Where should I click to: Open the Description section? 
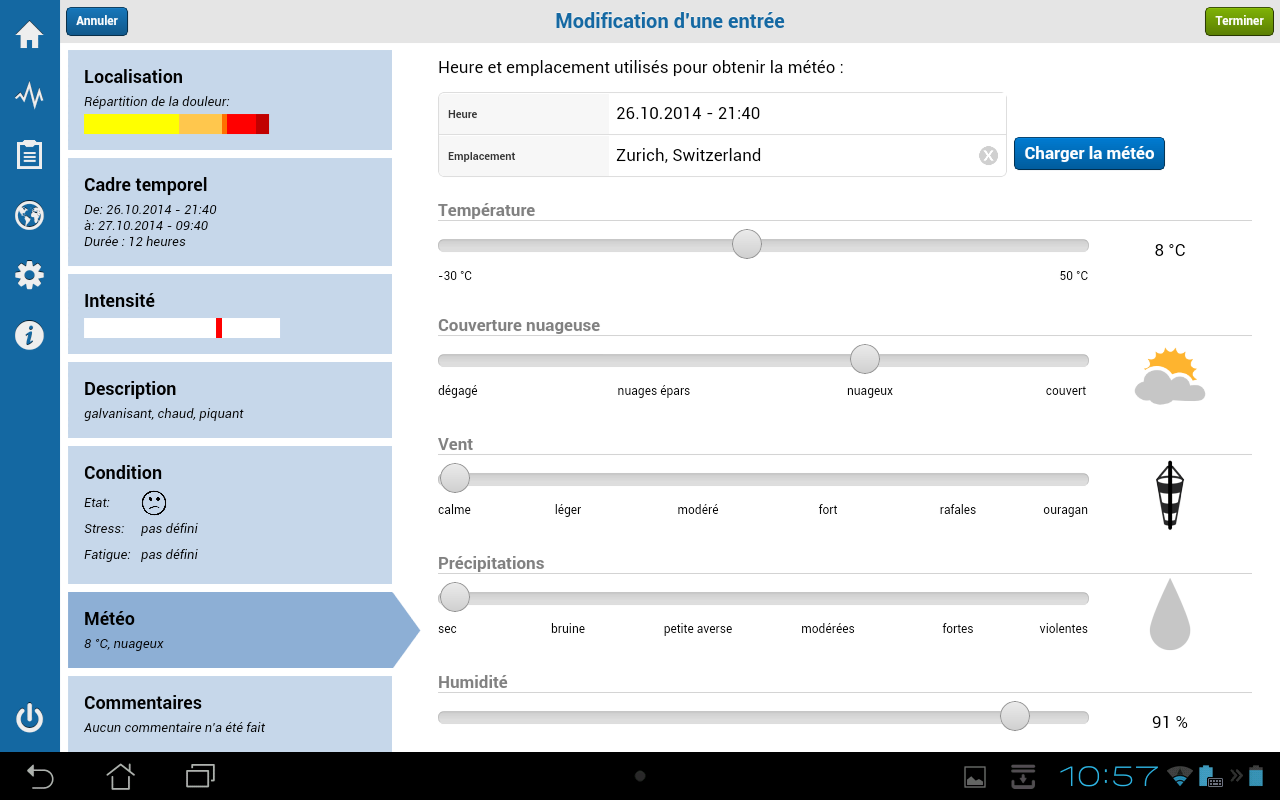230,400
